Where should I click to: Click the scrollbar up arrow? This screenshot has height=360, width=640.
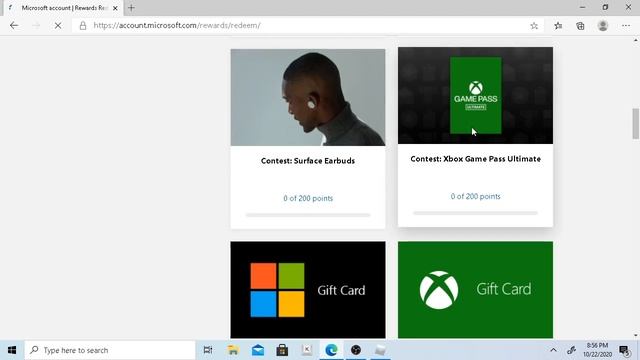pyautogui.click(x=636, y=40)
